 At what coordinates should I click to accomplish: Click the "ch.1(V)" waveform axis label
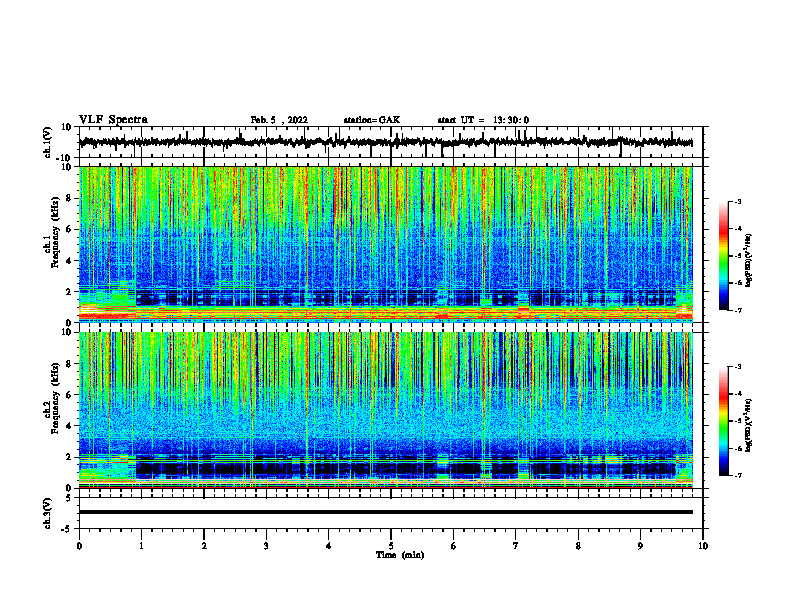click(x=48, y=142)
